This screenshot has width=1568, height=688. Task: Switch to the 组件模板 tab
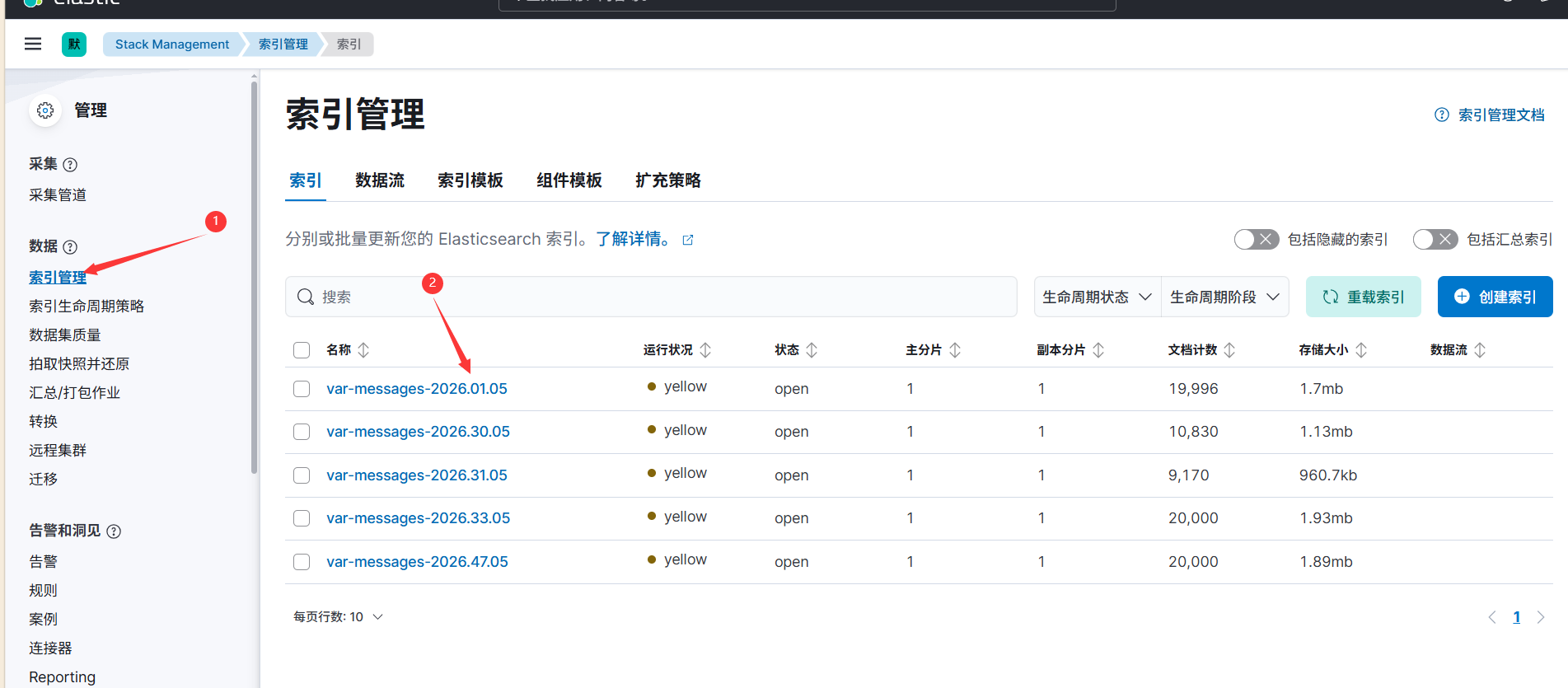pyautogui.click(x=569, y=180)
